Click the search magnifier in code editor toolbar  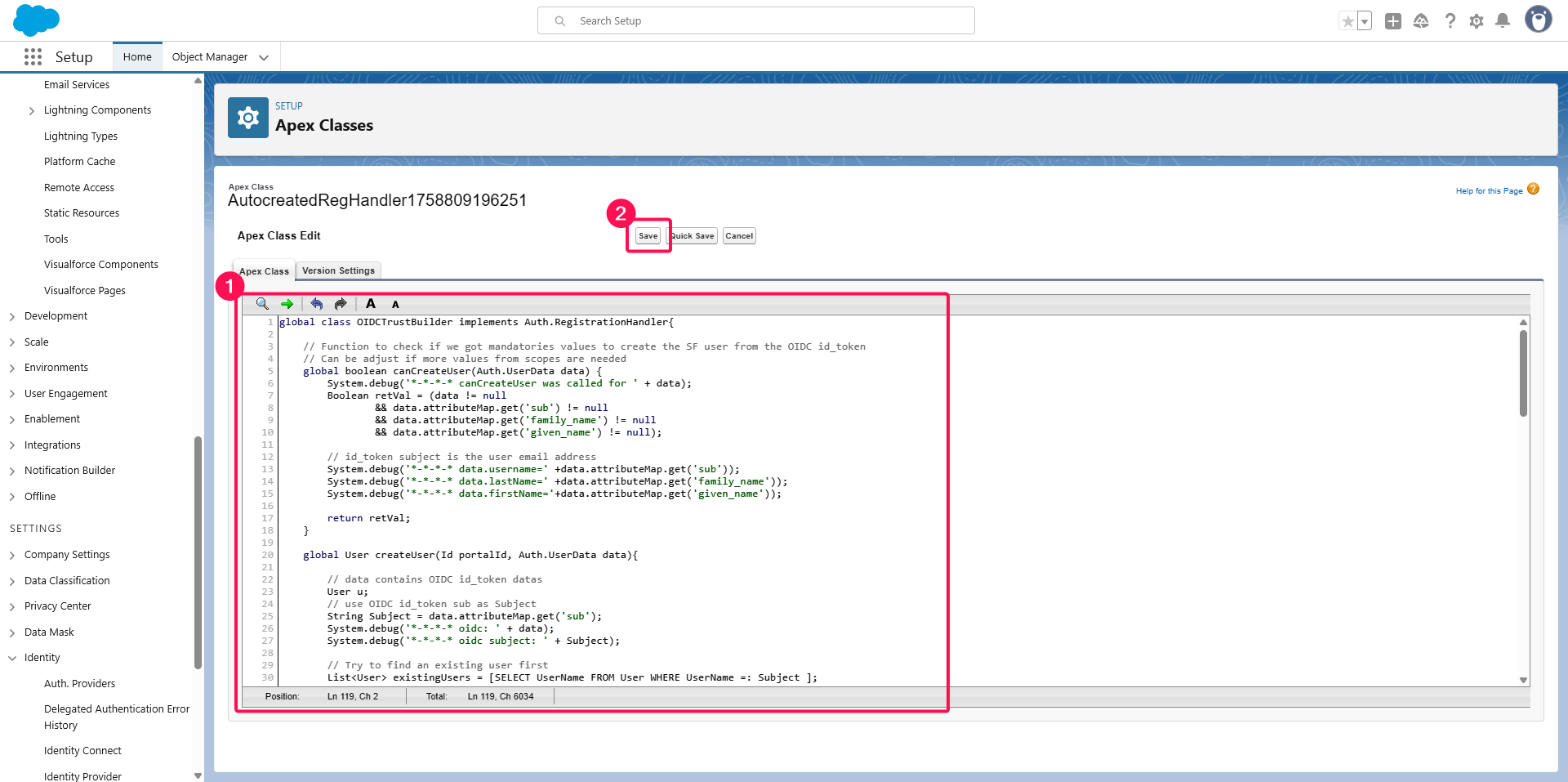click(x=262, y=304)
